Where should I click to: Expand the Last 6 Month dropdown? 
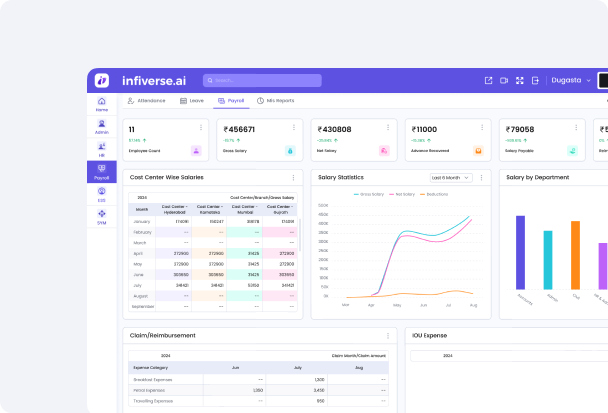pyautogui.click(x=451, y=178)
